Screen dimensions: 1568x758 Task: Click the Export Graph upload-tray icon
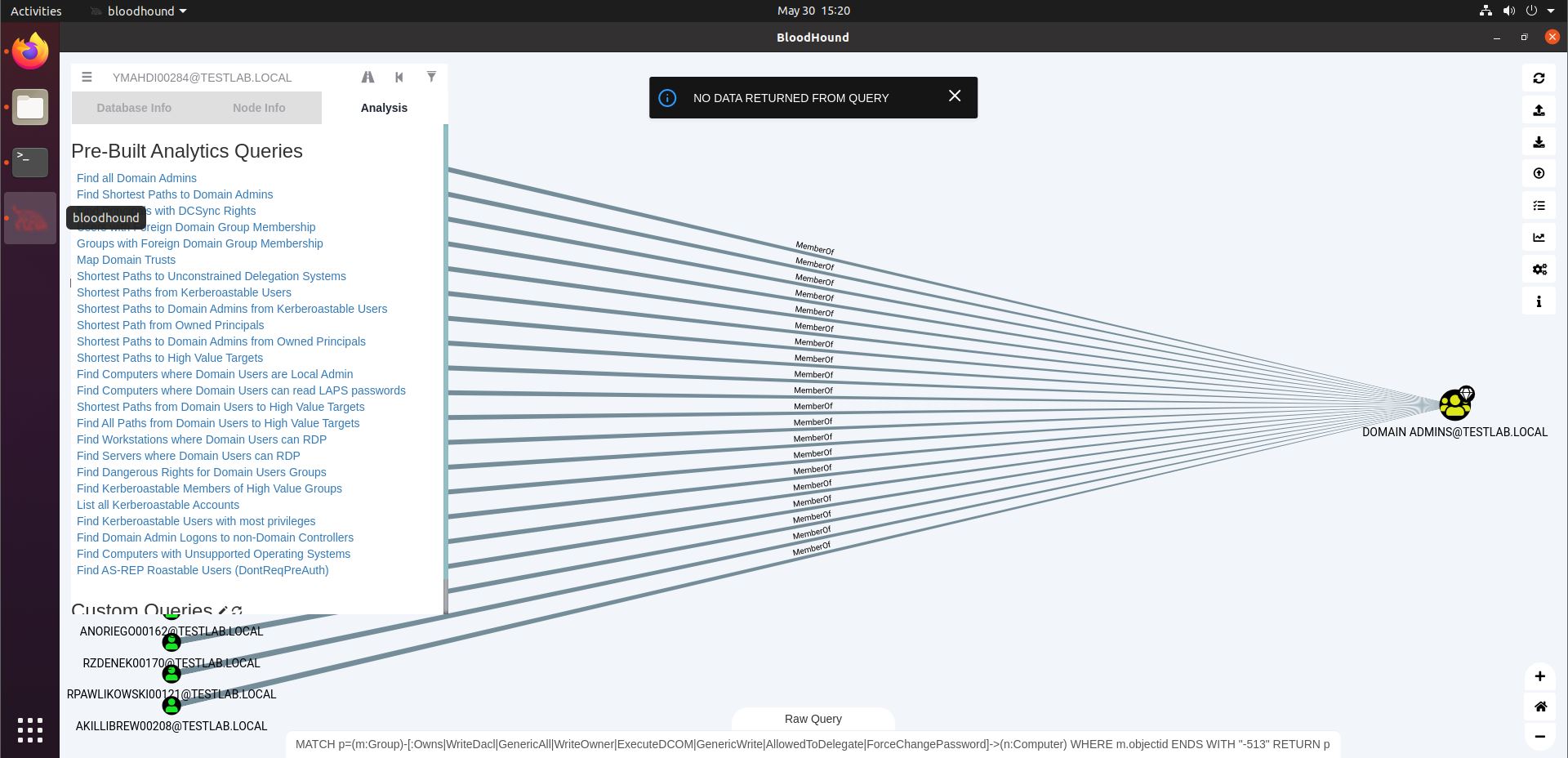[x=1539, y=110]
